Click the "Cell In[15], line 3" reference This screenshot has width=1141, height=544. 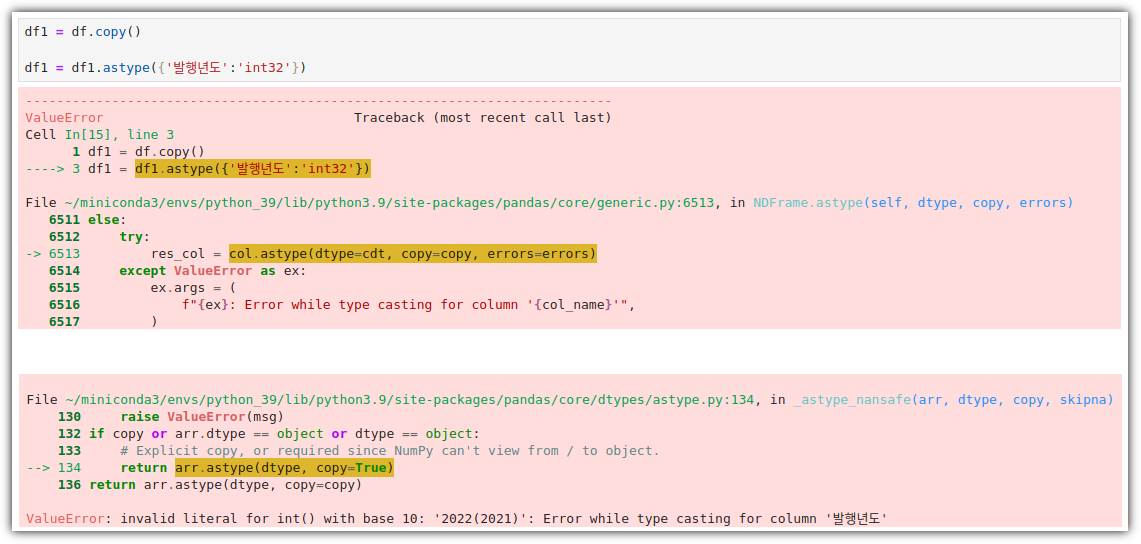coord(100,135)
